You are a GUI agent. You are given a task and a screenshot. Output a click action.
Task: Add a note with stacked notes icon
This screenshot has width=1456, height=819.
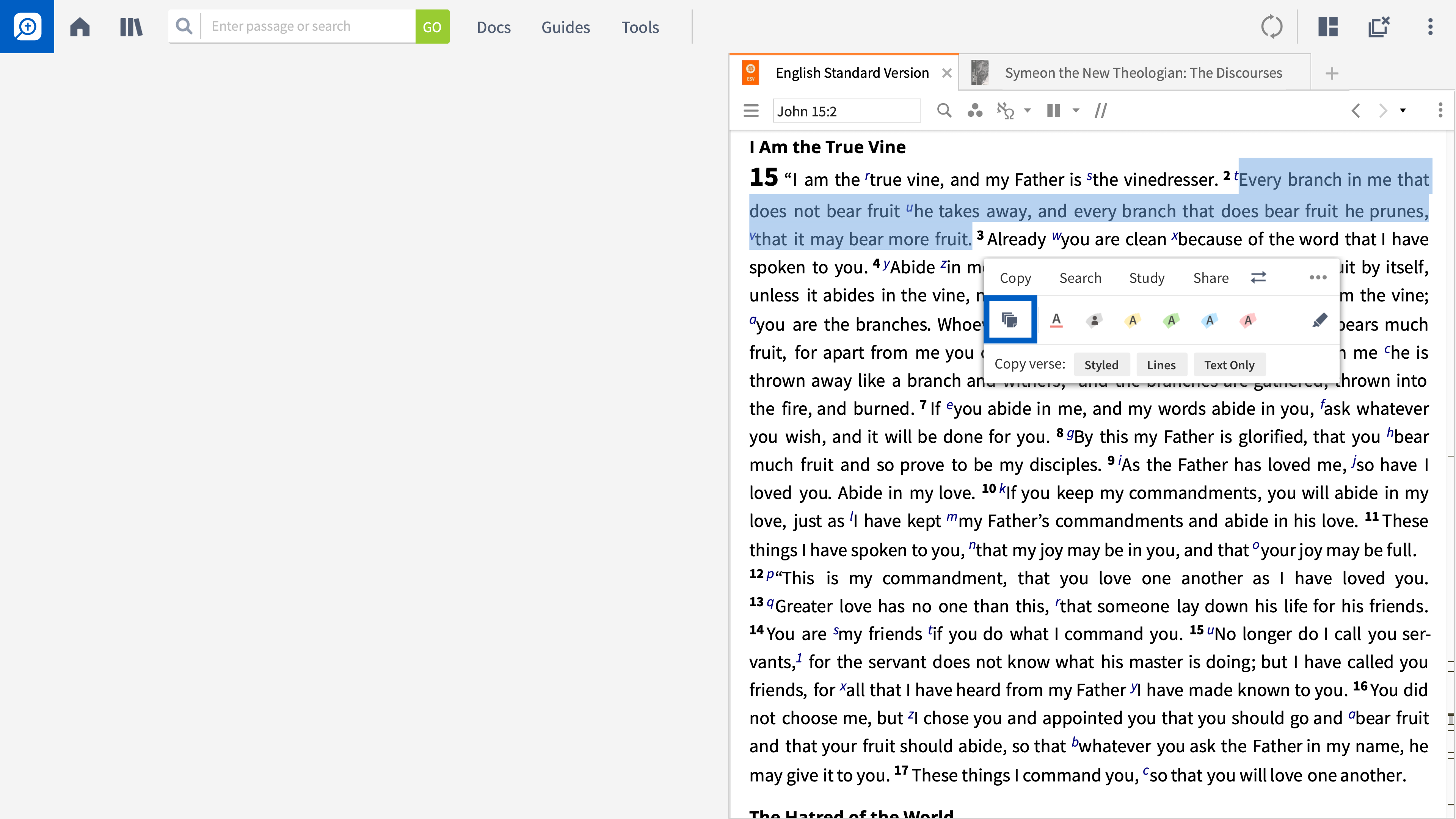point(1010,320)
